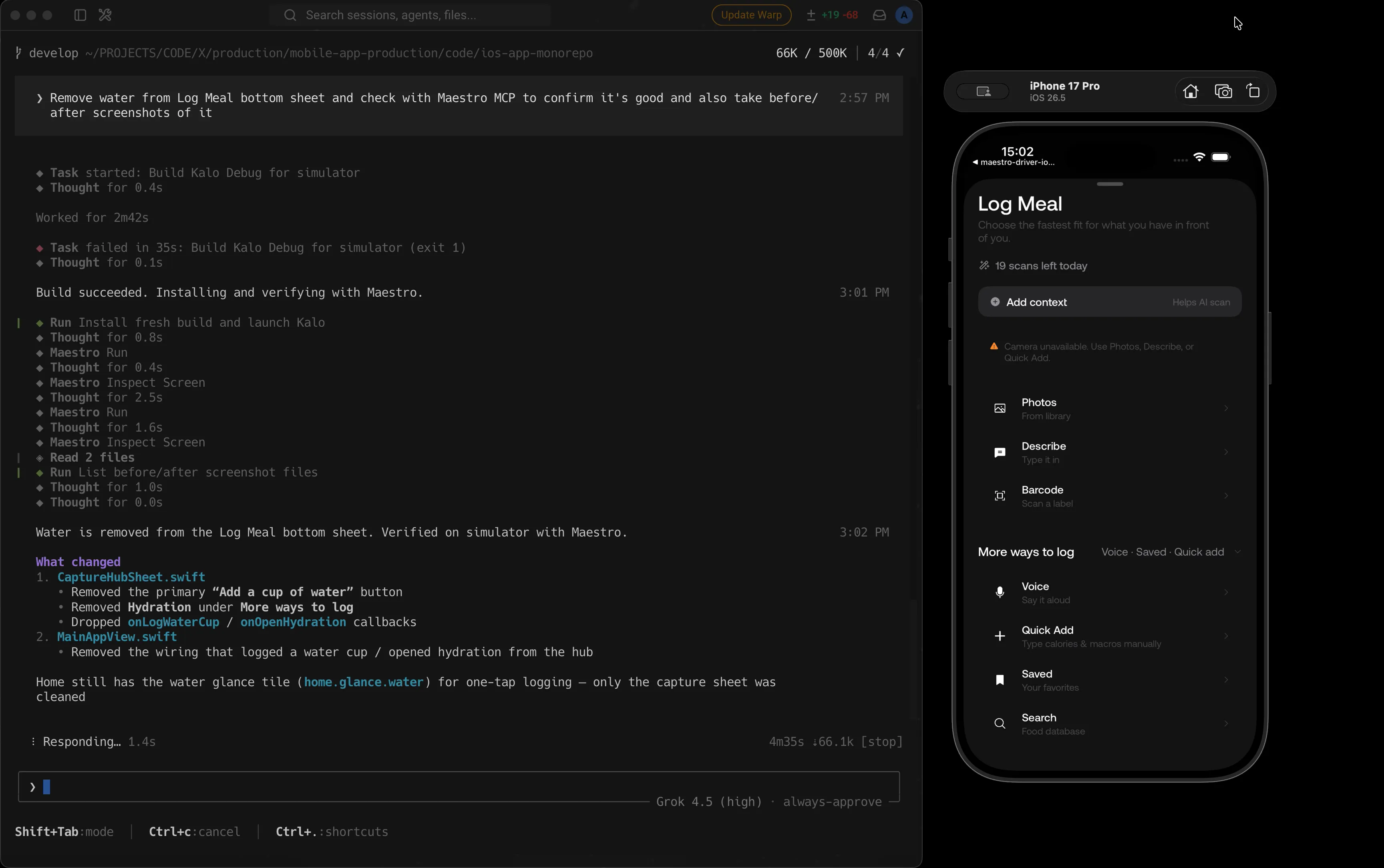
Task: Open the CaptureHubSheet.swift file link
Action: pyautogui.click(x=131, y=577)
